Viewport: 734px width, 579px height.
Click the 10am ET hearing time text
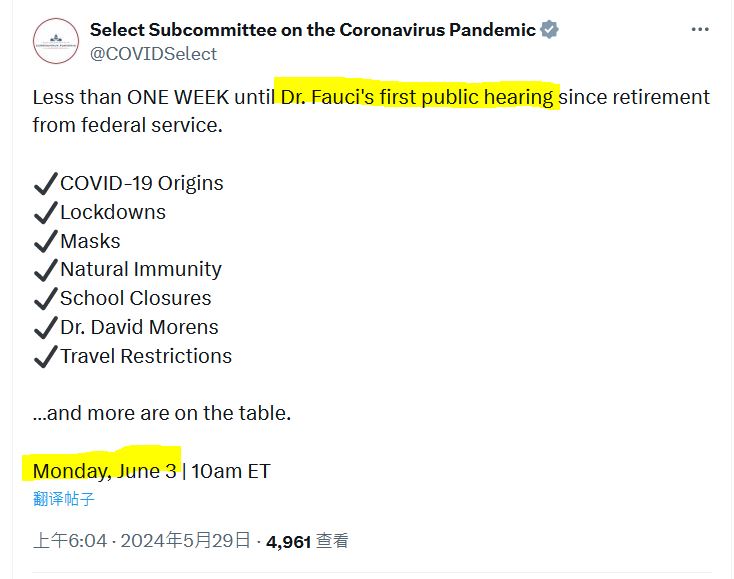[231, 471]
